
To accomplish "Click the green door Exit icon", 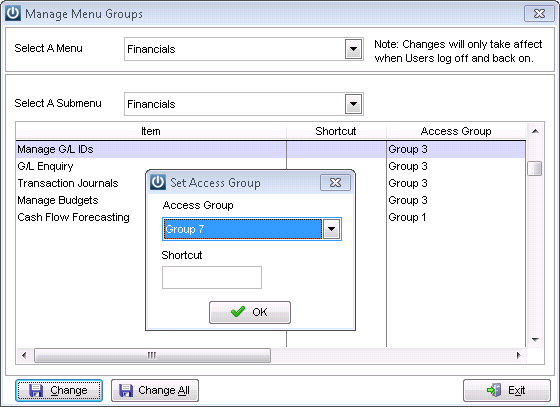I will (x=494, y=390).
